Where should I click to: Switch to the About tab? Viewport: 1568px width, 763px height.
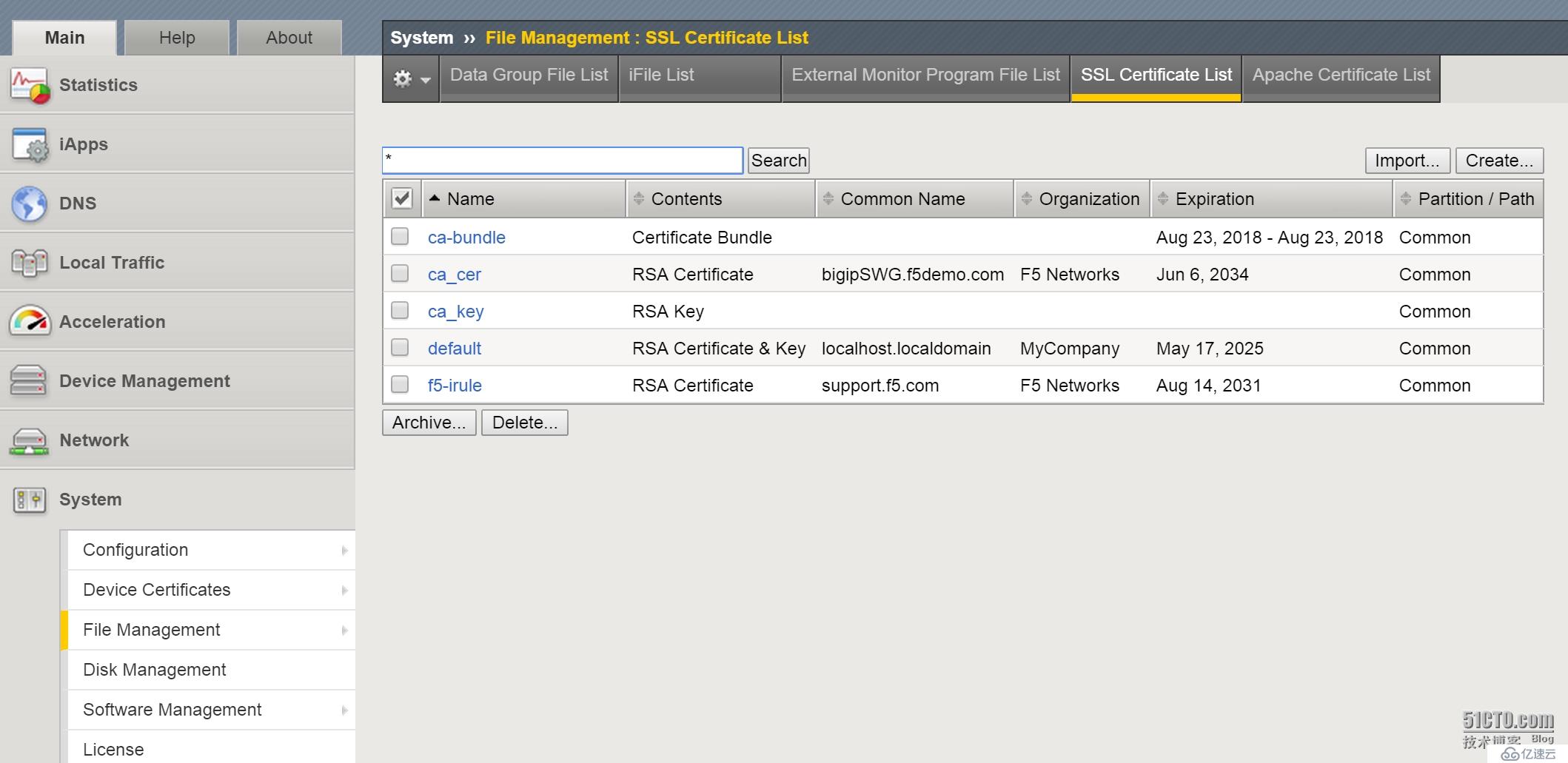click(289, 38)
